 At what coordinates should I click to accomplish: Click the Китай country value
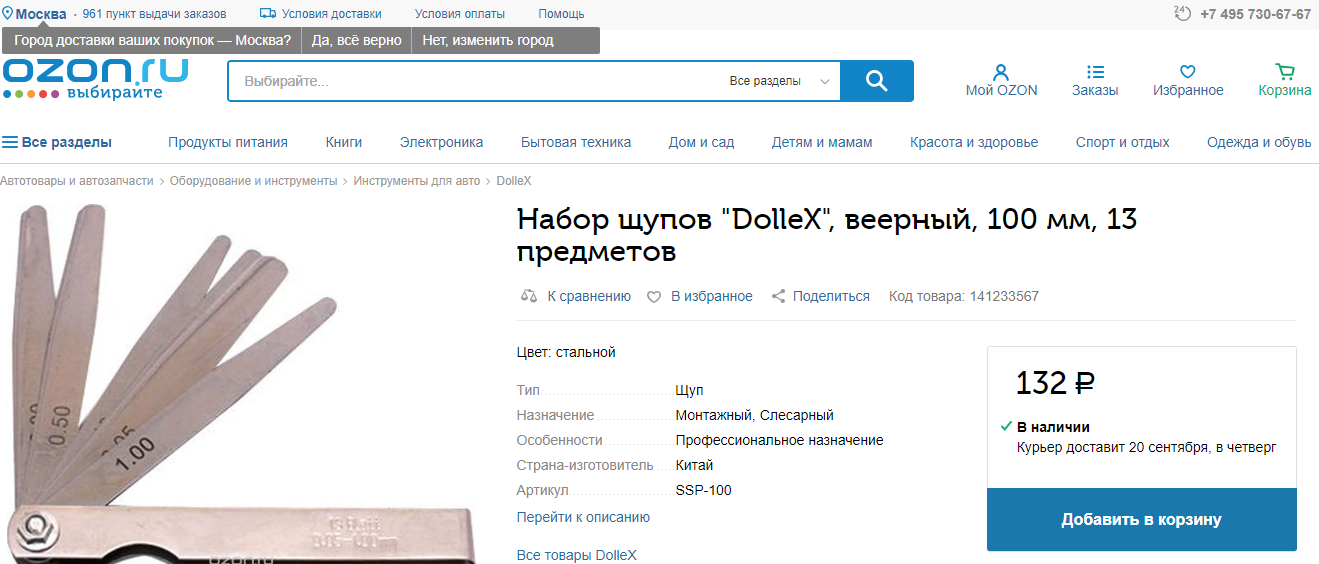coord(694,465)
